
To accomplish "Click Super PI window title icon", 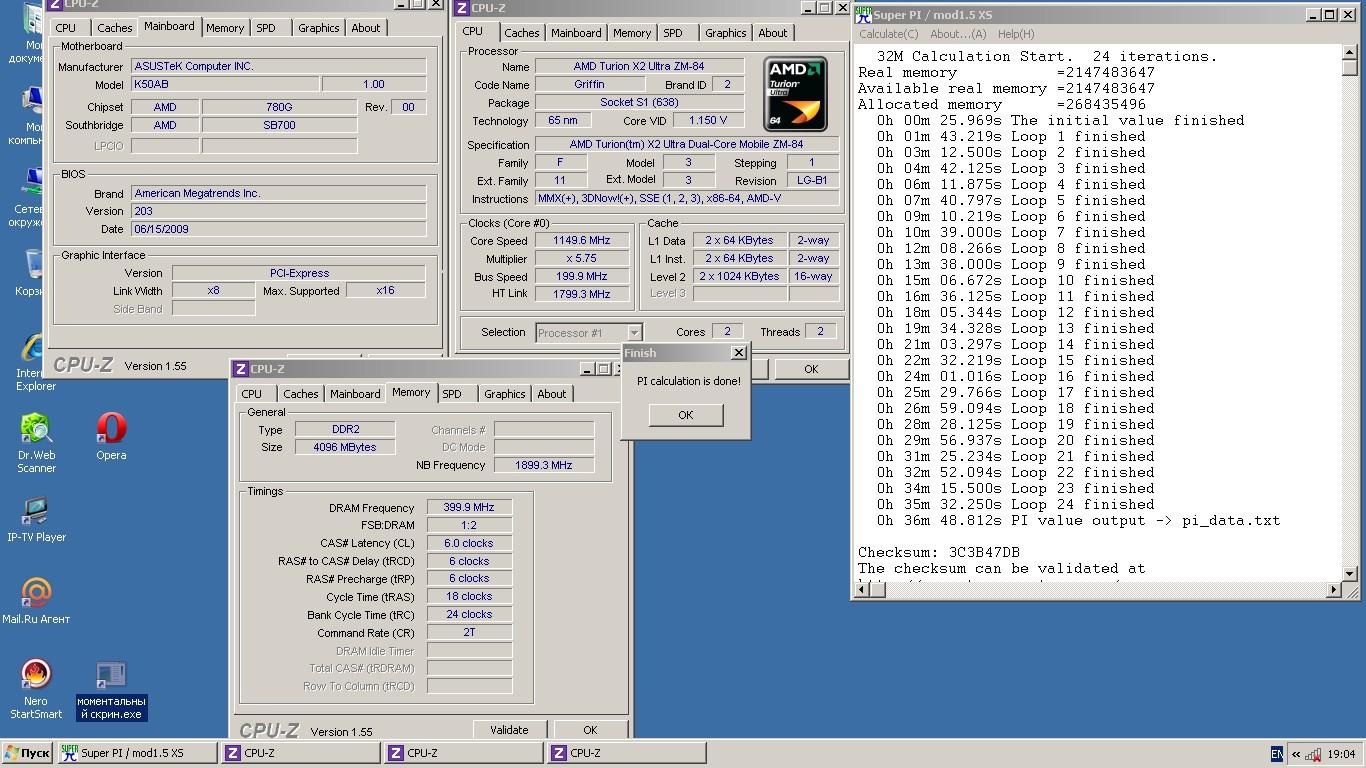I will coord(863,14).
